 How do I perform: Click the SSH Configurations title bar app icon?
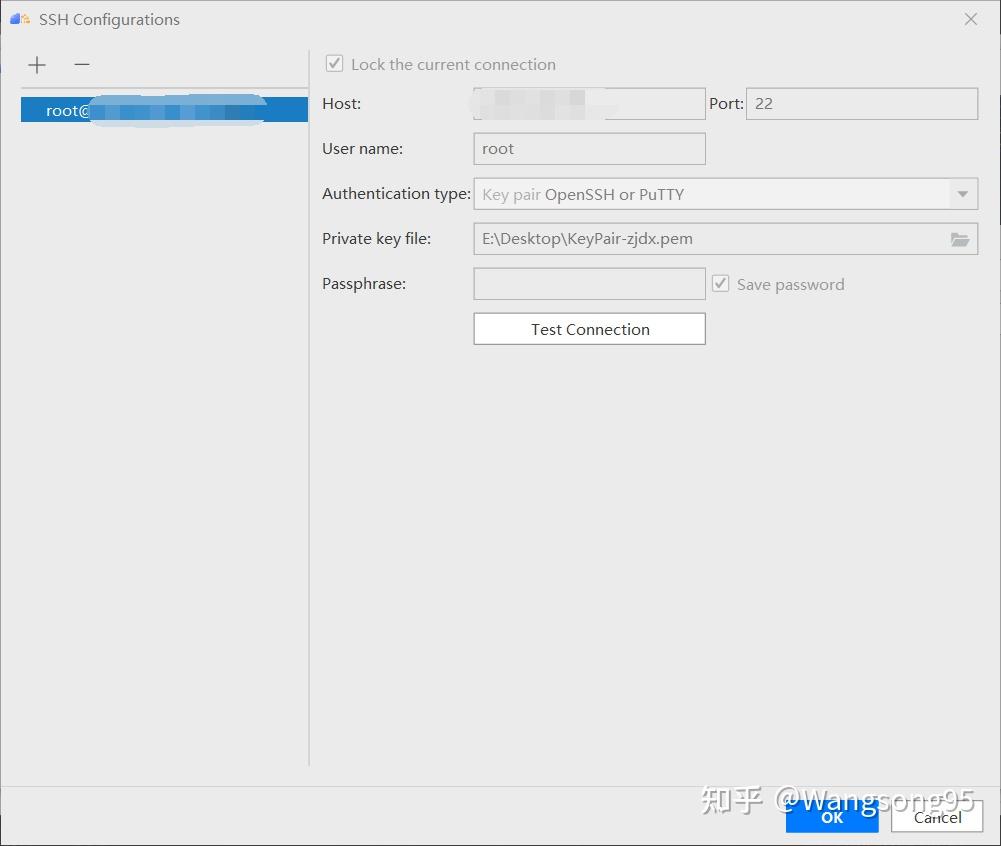click(x=20, y=19)
